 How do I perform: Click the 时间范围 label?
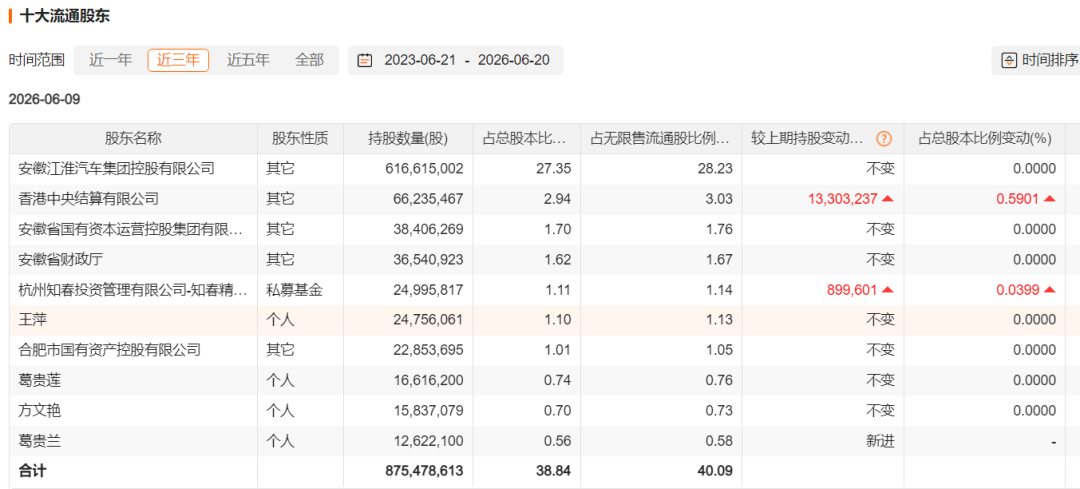click(x=37, y=60)
